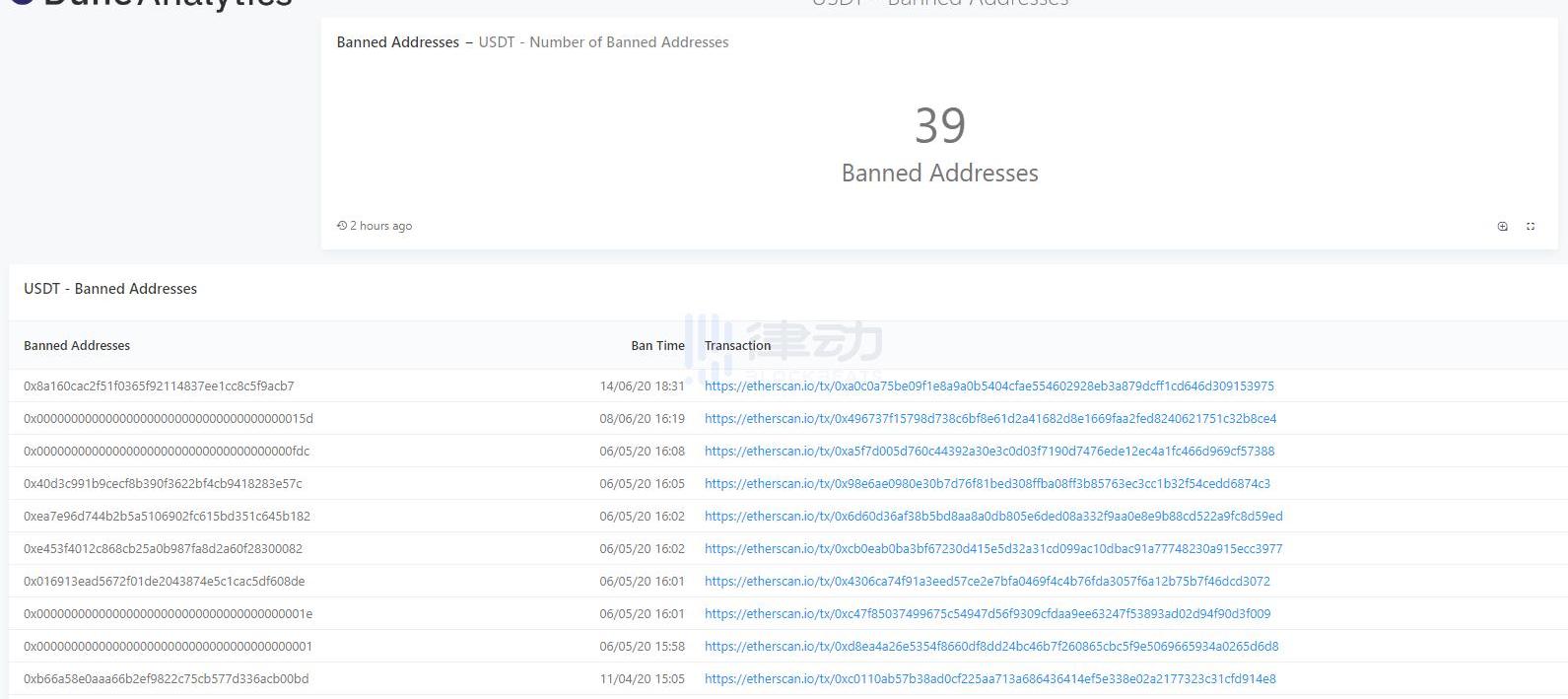The height and width of the screenshot is (699, 1568).
Task: Expand the widget with the fullscreen icon
Action: coord(1531,226)
